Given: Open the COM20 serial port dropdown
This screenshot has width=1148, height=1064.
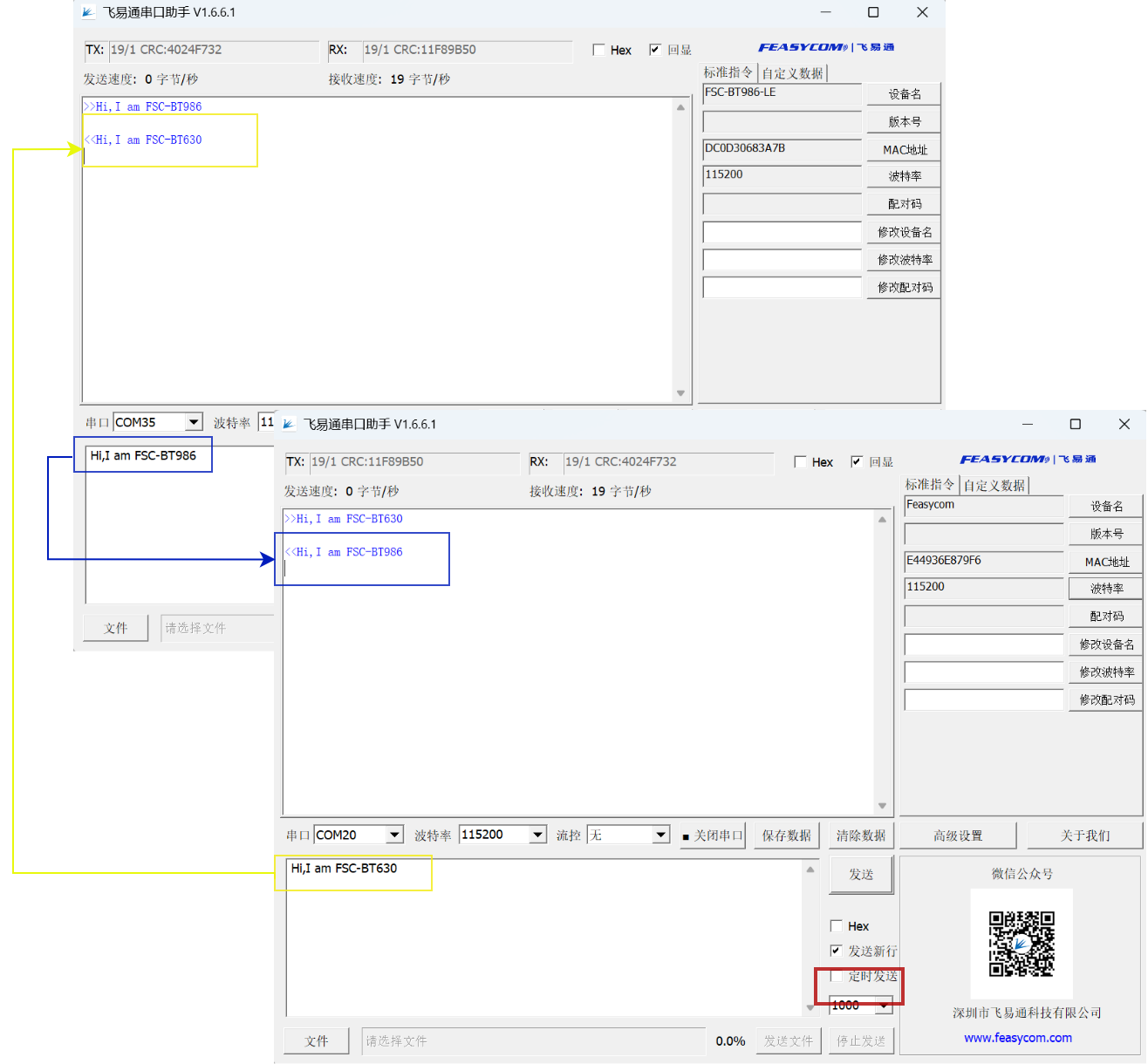Looking at the screenshot, I should (394, 836).
